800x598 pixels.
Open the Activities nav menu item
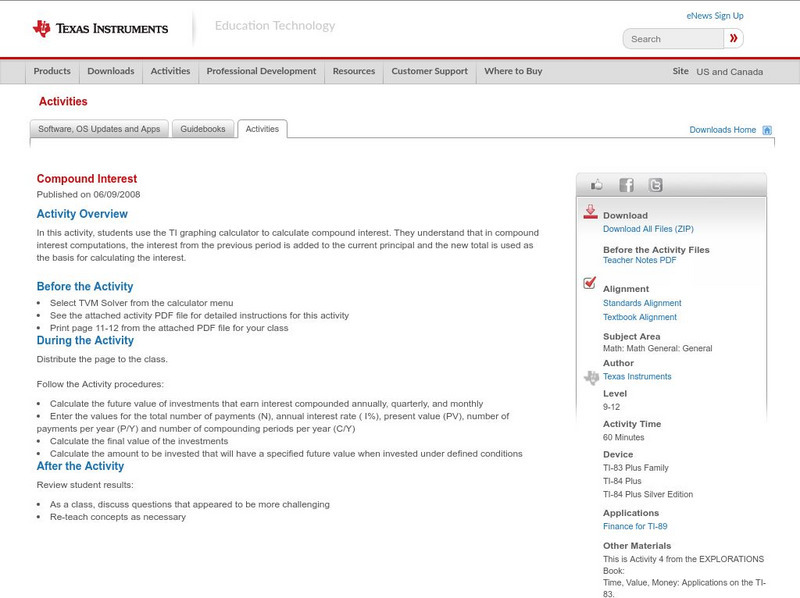(170, 71)
